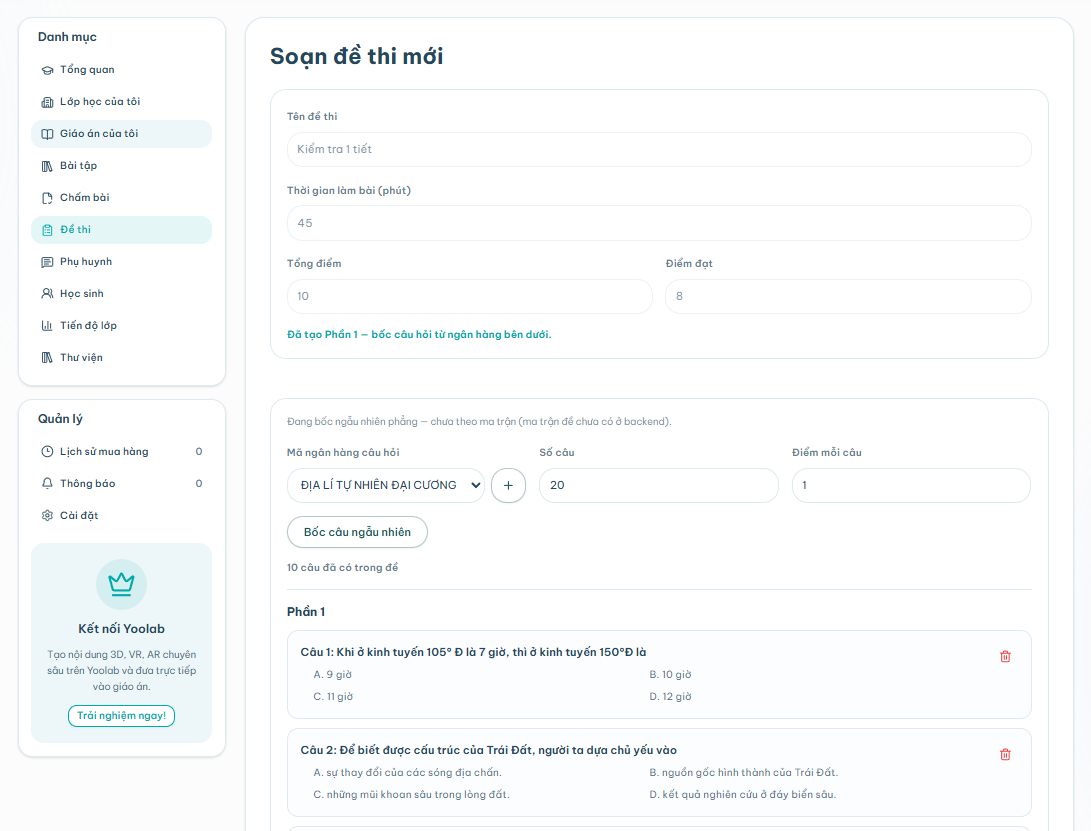The width and height of the screenshot is (1091, 831).
Task: Click the graduation cap icon beside Tổng quan
Action: pyautogui.click(x=47, y=70)
